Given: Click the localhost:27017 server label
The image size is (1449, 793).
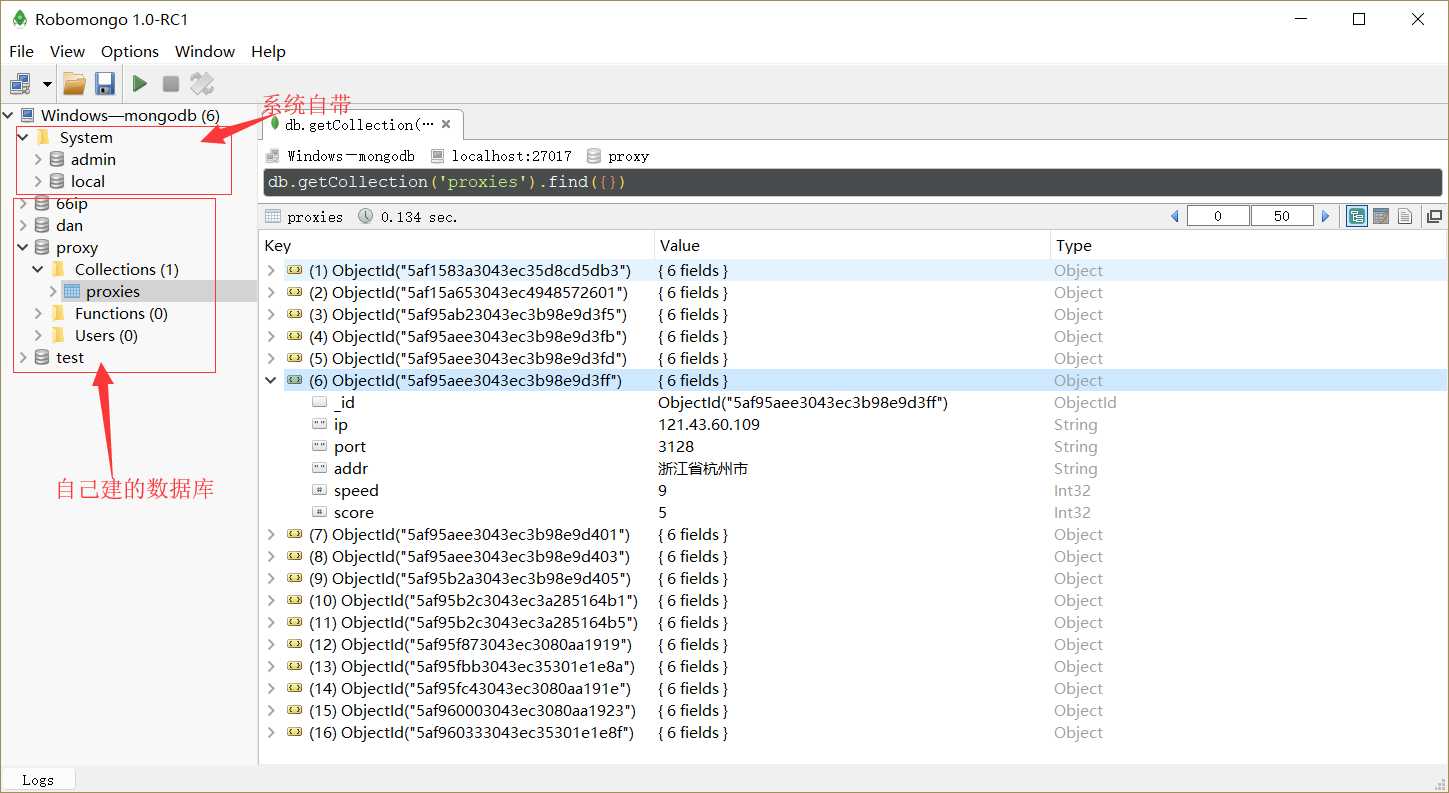Looking at the screenshot, I should click(512, 156).
